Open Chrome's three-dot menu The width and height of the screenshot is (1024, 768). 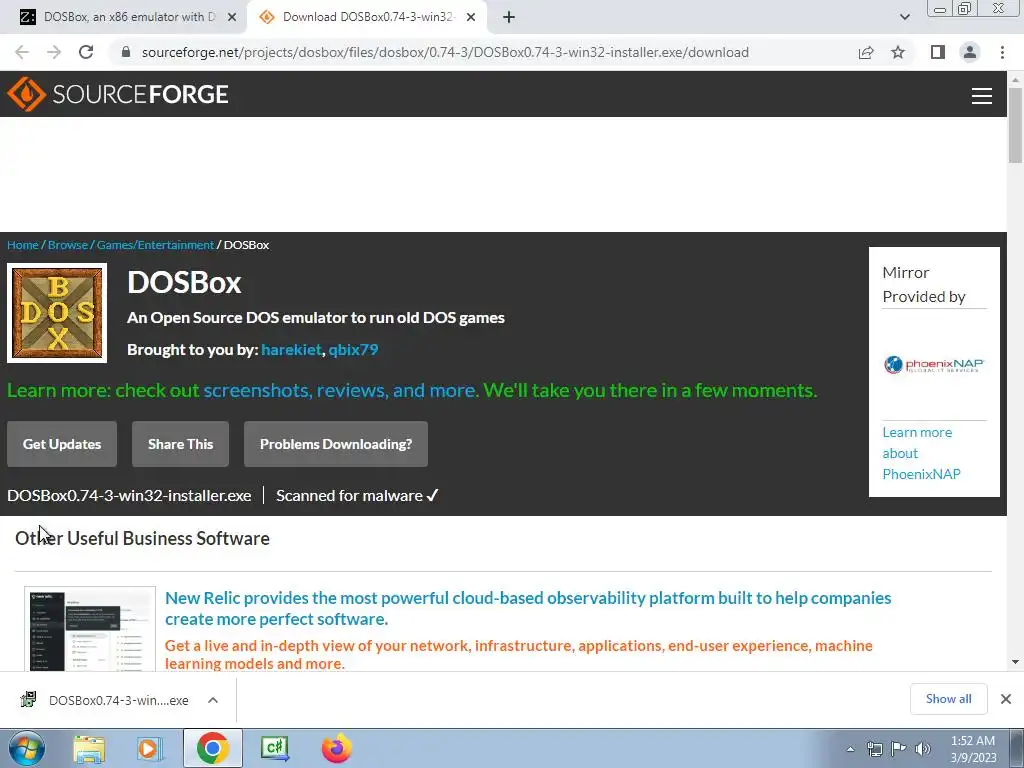[x=1002, y=52]
